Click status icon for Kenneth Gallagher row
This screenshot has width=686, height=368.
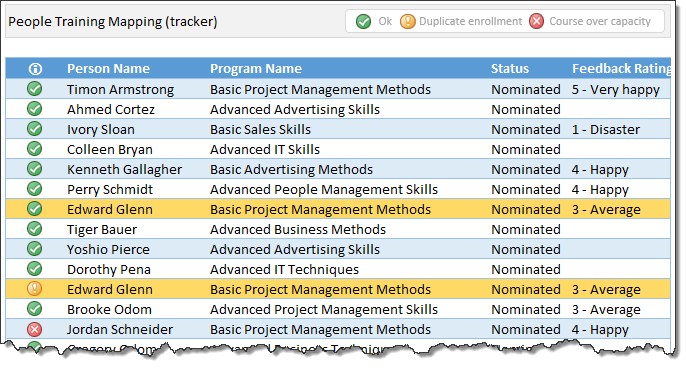click(35, 169)
